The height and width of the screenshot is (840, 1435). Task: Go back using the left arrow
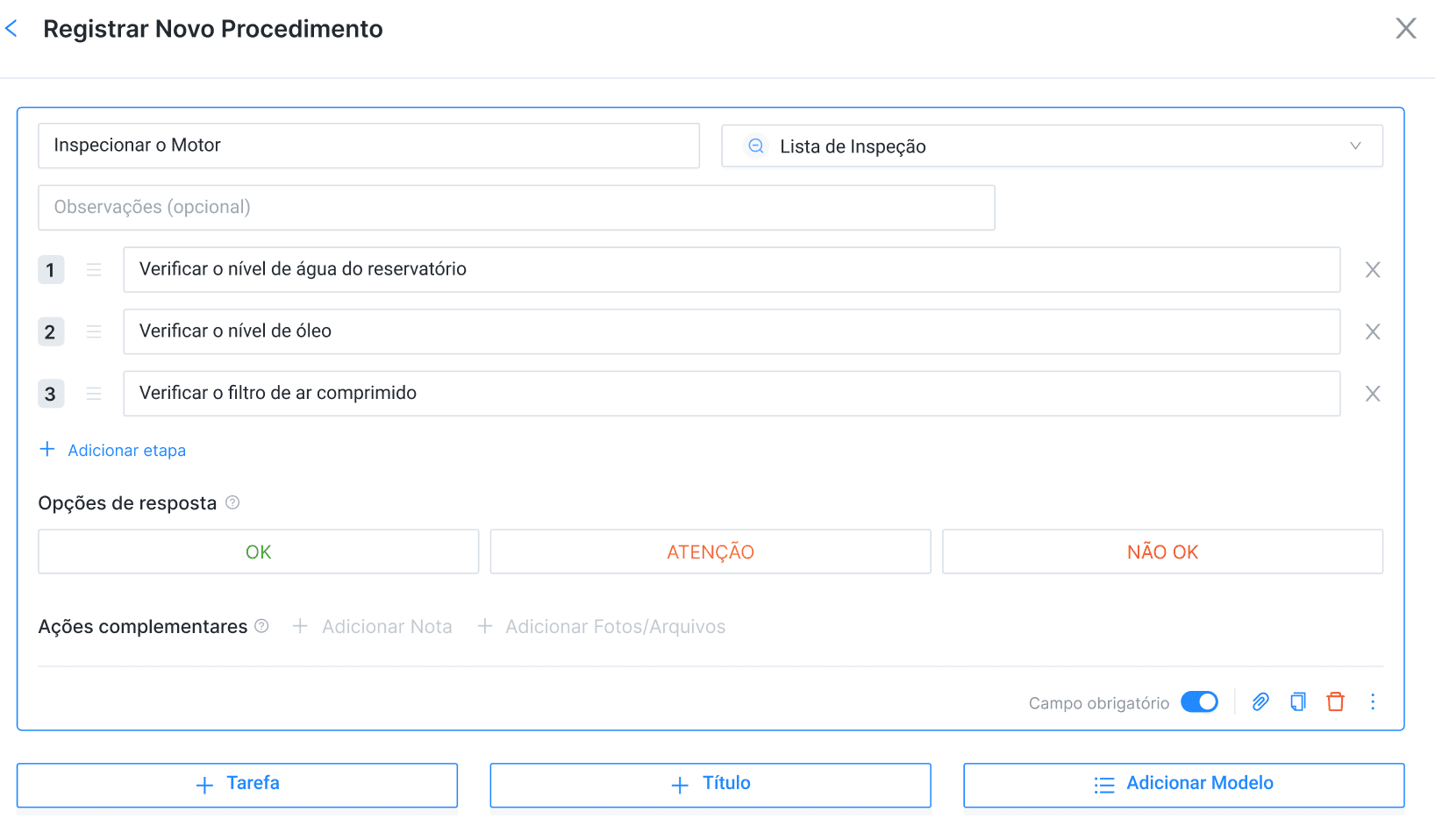(x=11, y=29)
